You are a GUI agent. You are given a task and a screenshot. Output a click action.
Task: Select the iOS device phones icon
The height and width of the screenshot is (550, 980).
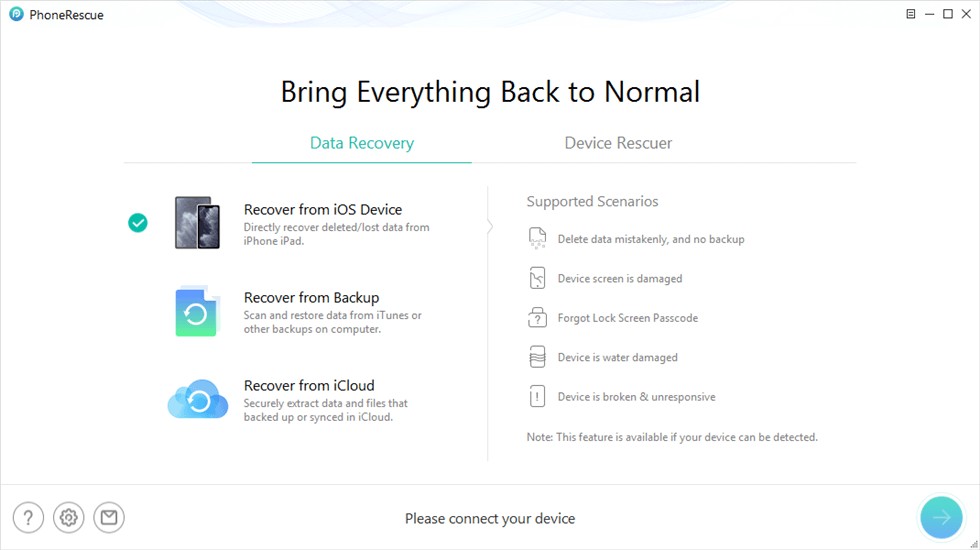197,222
